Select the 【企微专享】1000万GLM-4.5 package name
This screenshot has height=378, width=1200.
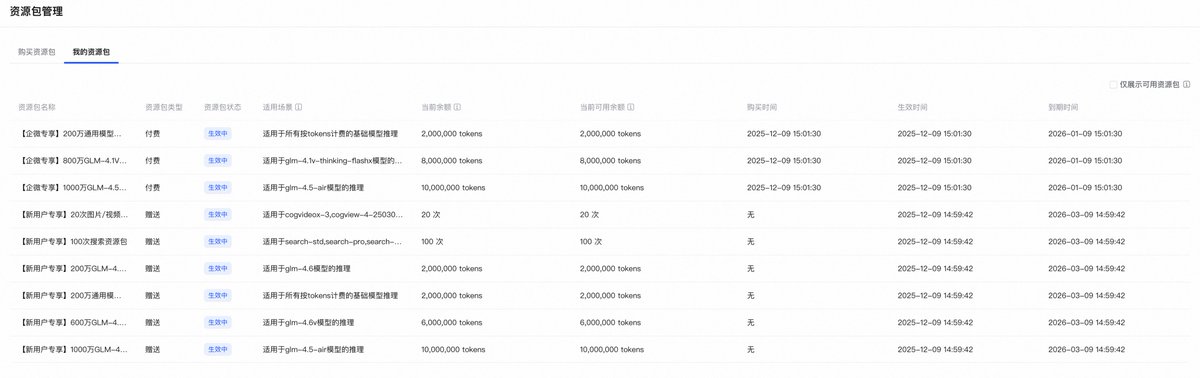click(72, 187)
